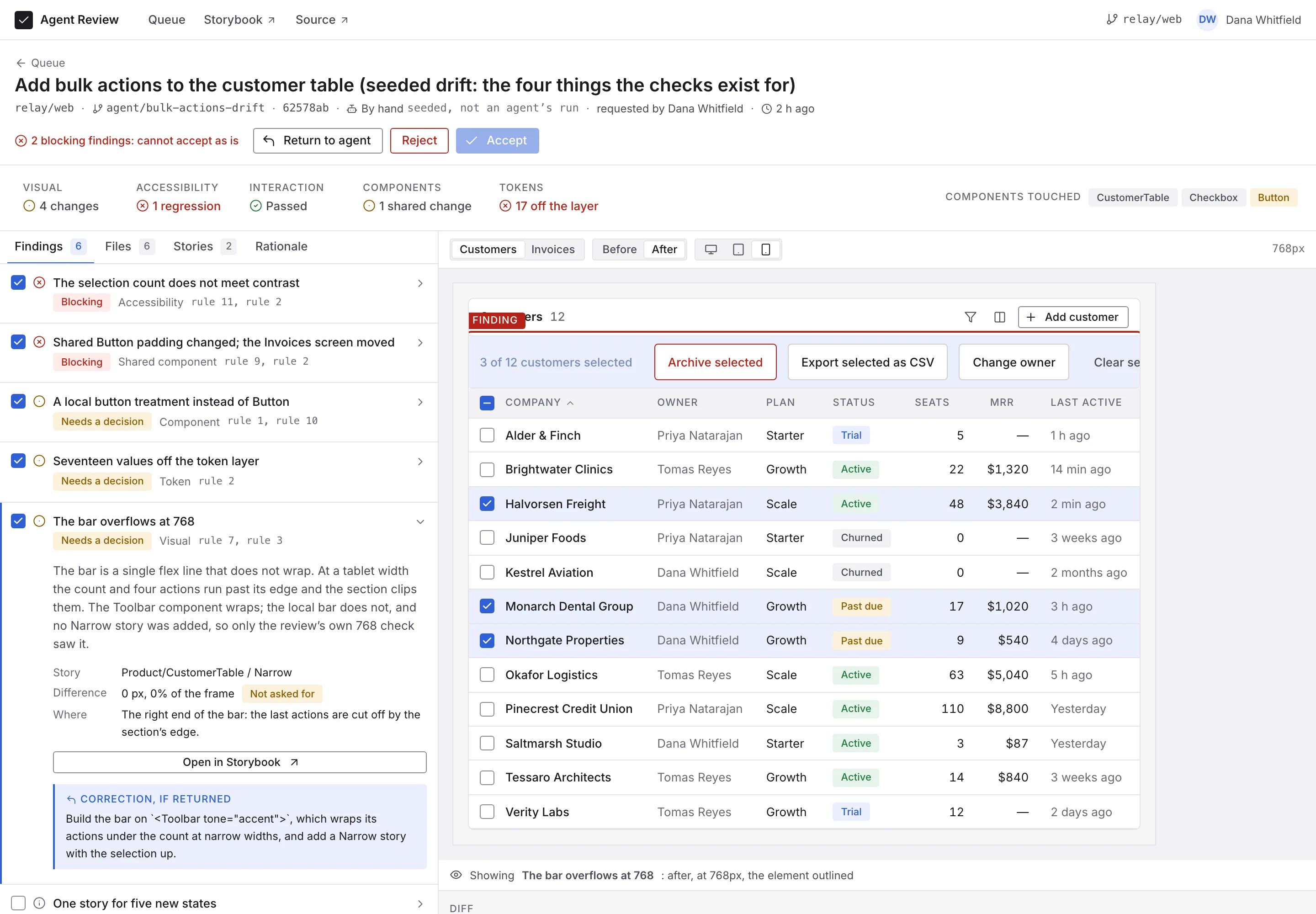The image size is (1316, 914).
Task: Check the One story for five states finding
Action: (x=18, y=903)
